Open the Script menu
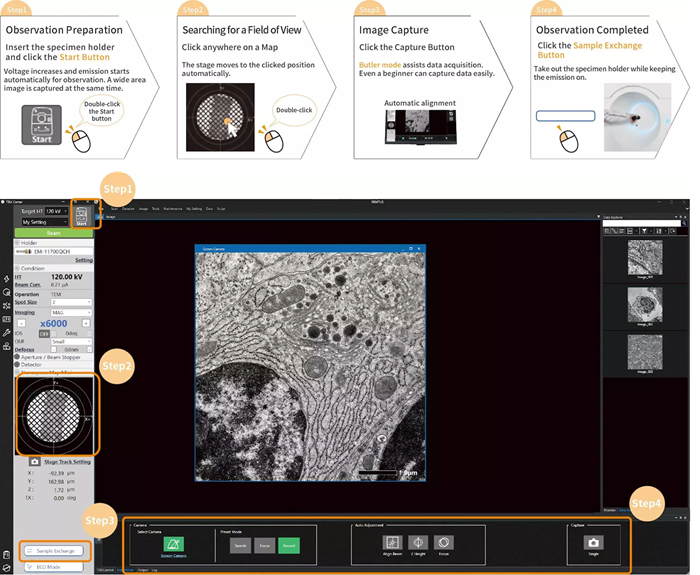 tap(221, 208)
